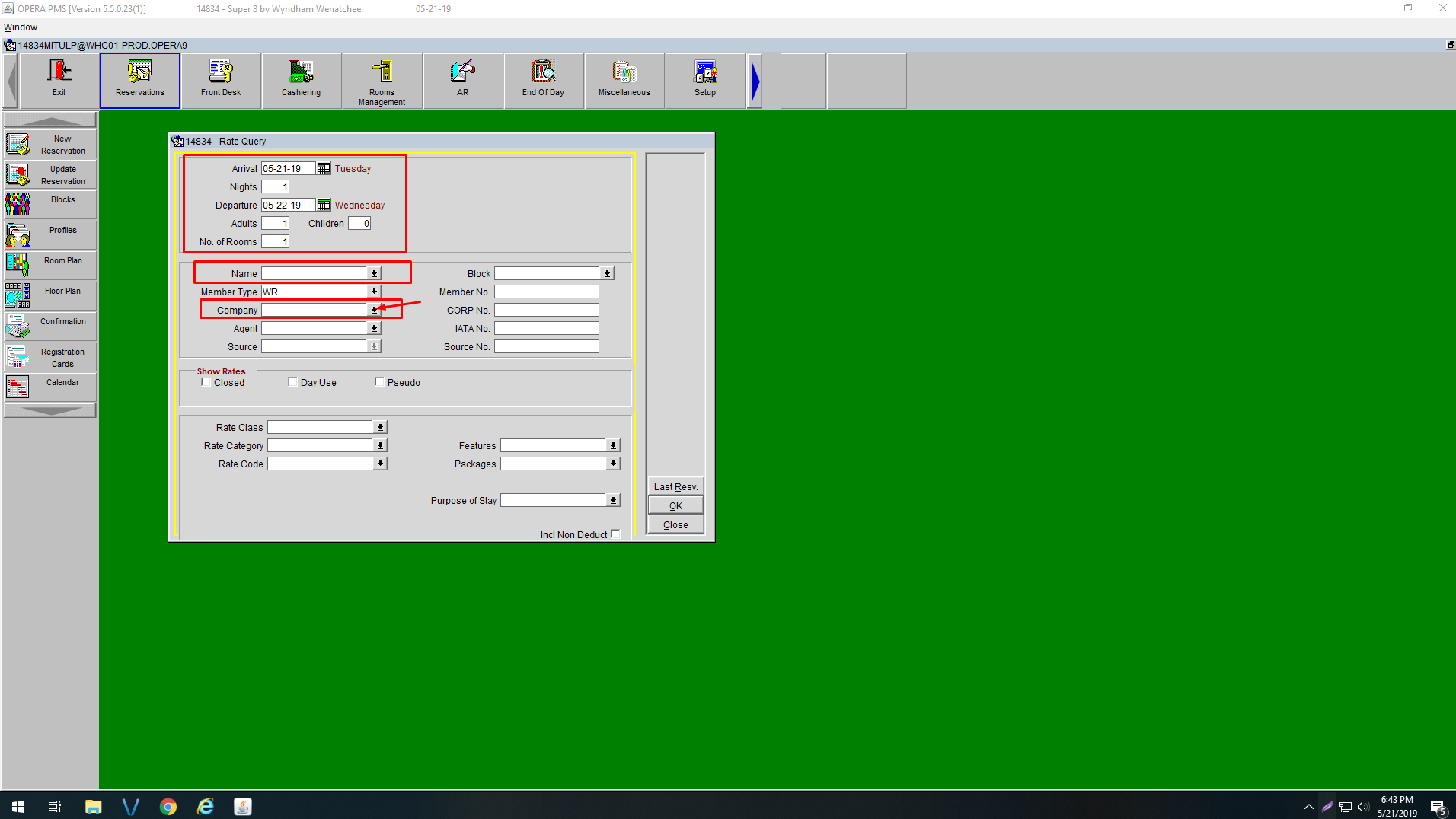1456x819 pixels.
Task: Open the Rate Code dropdown
Action: [x=380, y=464]
